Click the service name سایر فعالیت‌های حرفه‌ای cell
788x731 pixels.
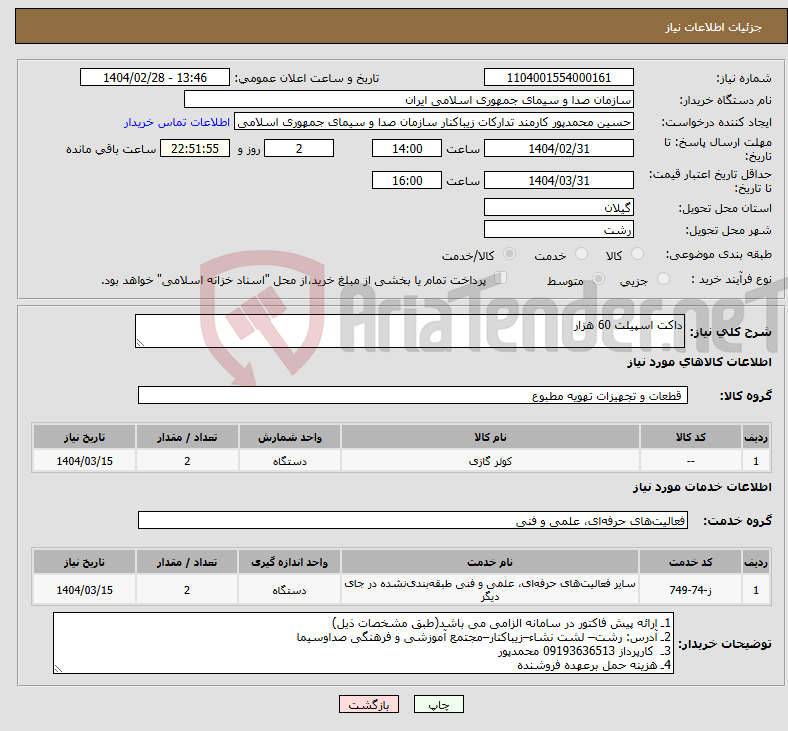pyautogui.click(x=490, y=589)
